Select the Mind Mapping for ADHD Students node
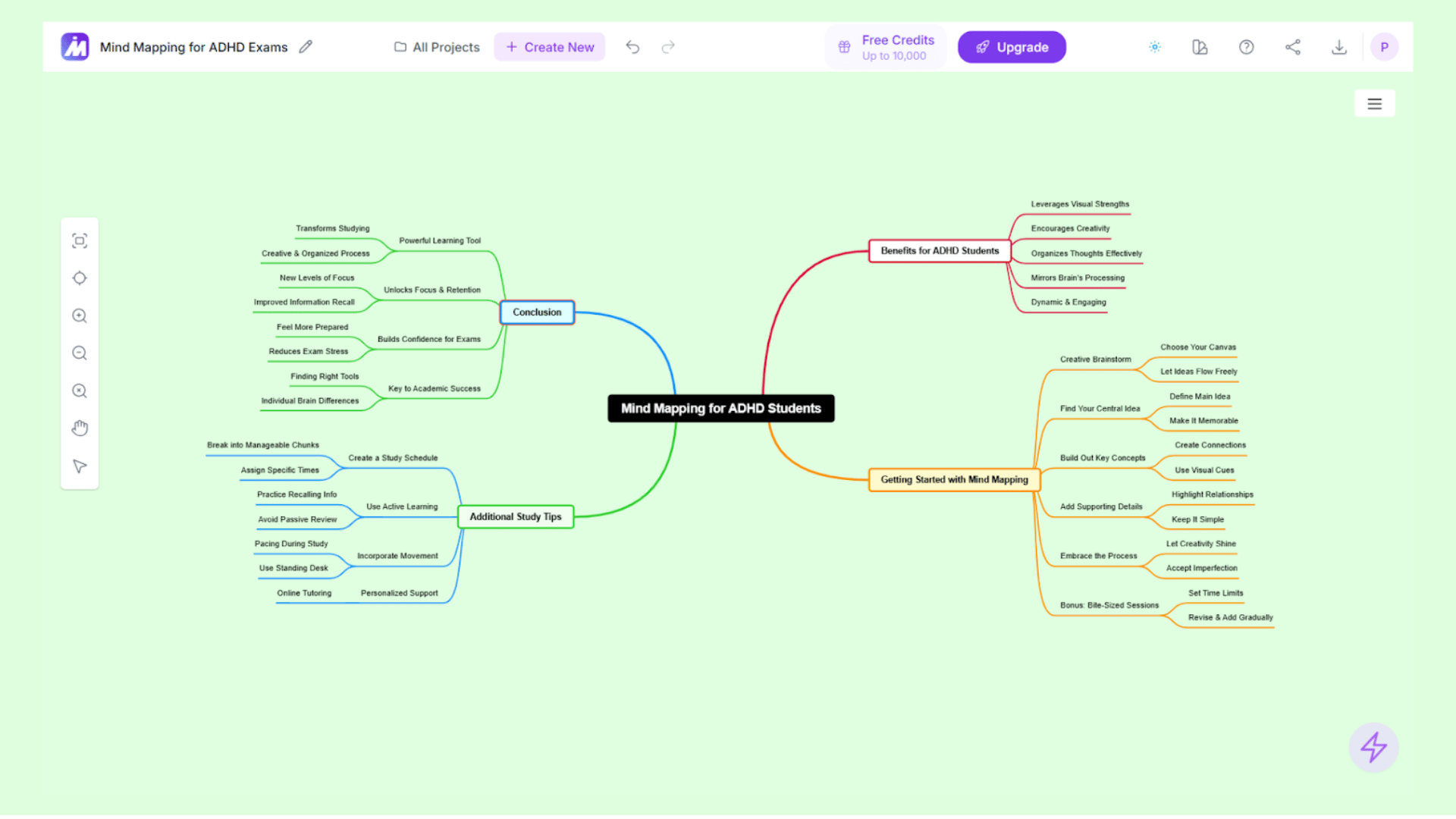Screen dimensions: 1456x819 (x=720, y=408)
